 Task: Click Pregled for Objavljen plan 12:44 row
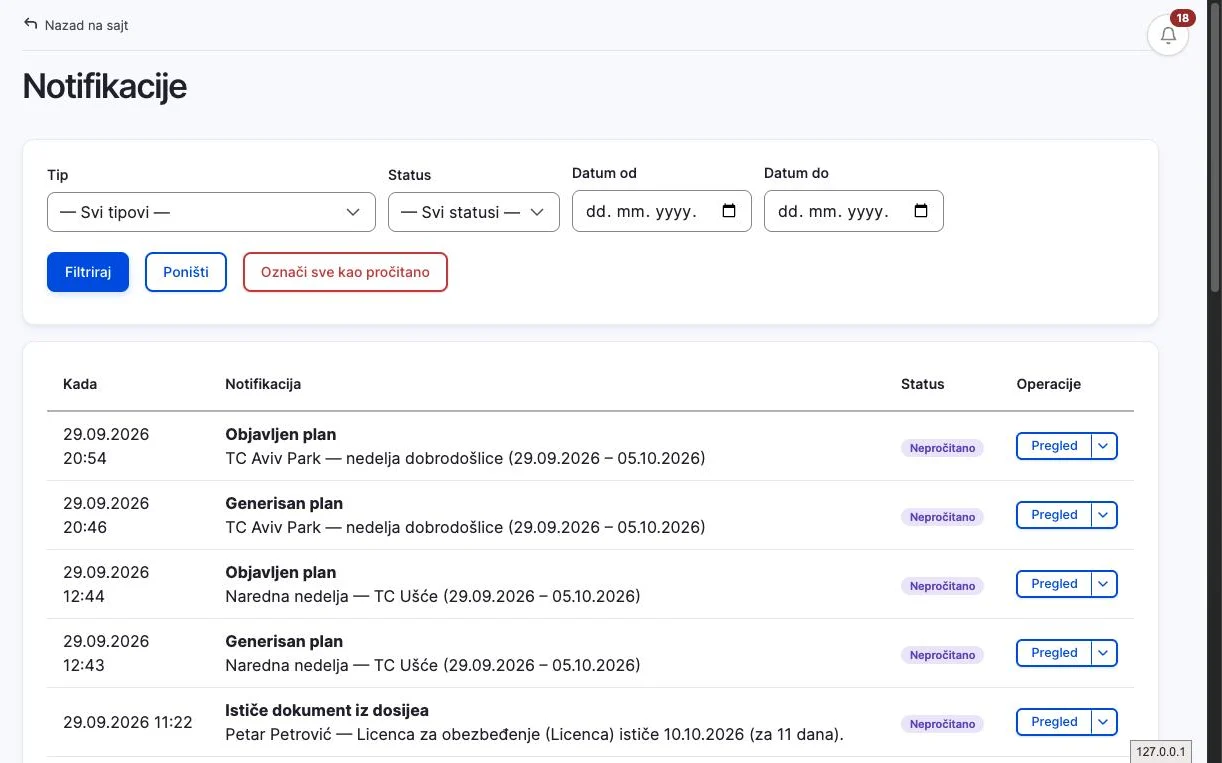coord(1054,584)
